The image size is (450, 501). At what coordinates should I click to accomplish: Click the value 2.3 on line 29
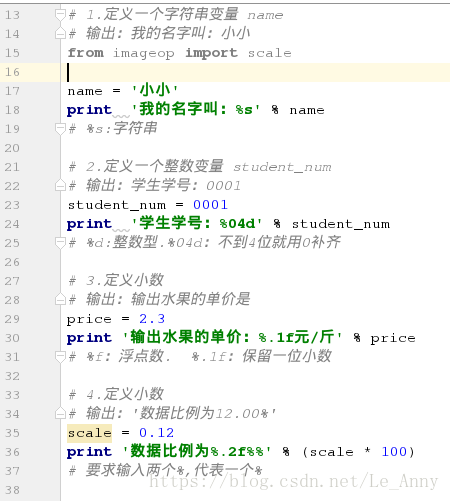152,319
